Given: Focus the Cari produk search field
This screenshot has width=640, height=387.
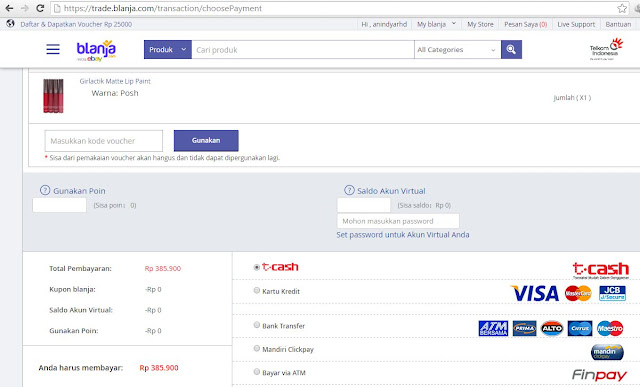Looking at the screenshot, I should click(303, 49).
